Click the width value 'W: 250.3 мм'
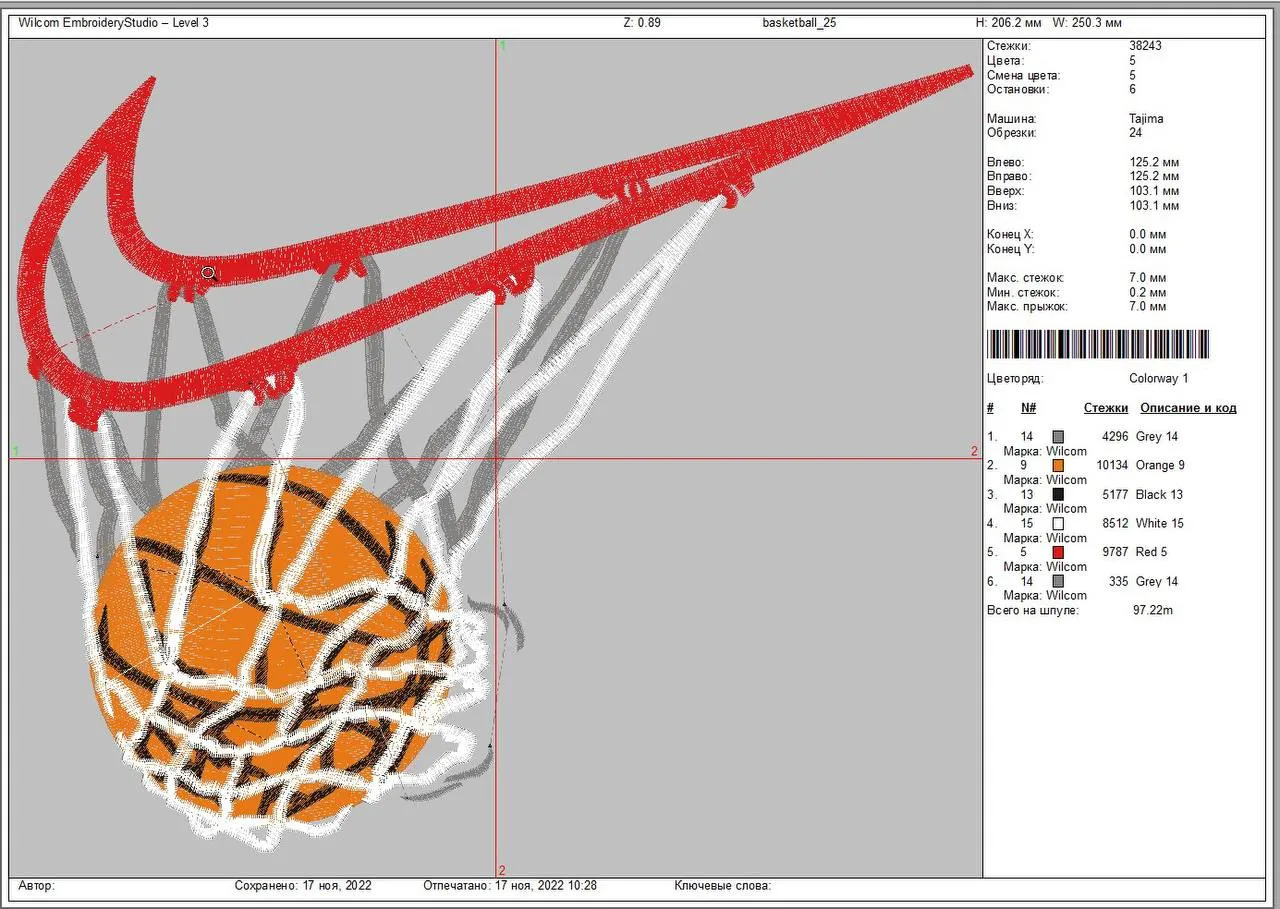Viewport: 1280px width, 909px height. [x=1088, y=22]
